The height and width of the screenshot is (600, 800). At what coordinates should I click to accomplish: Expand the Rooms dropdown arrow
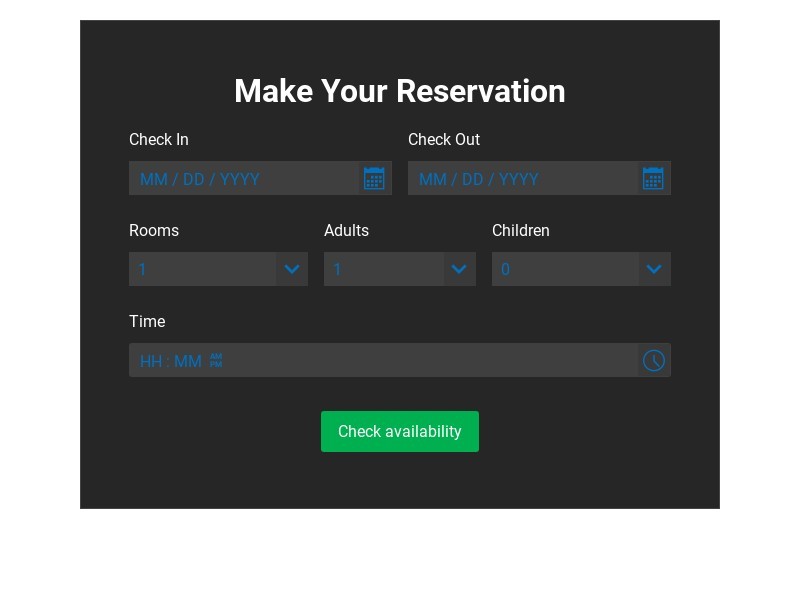coord(291,269)
